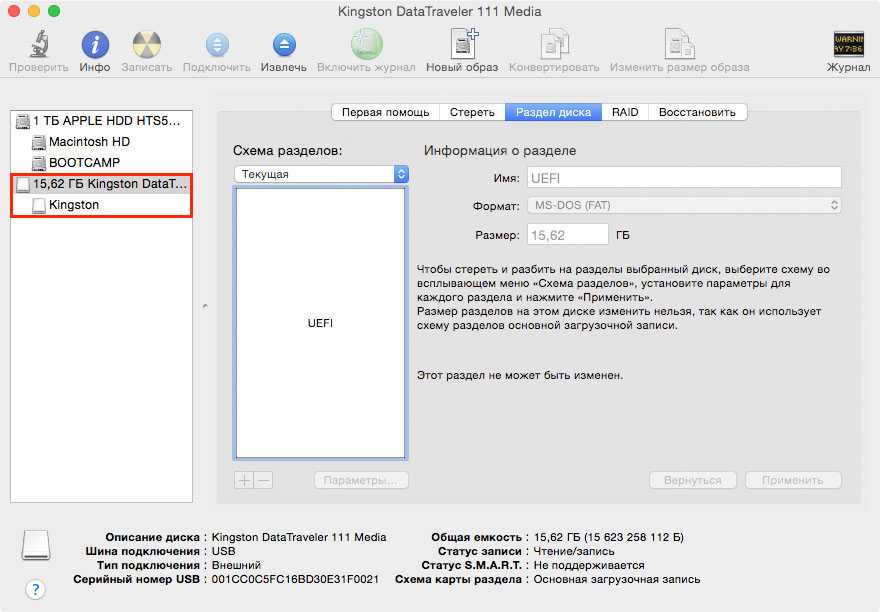
Task: Open the Формат MS-DOS (FAT) dropdown
Action: pyautogui.click(x=684, y=205)
